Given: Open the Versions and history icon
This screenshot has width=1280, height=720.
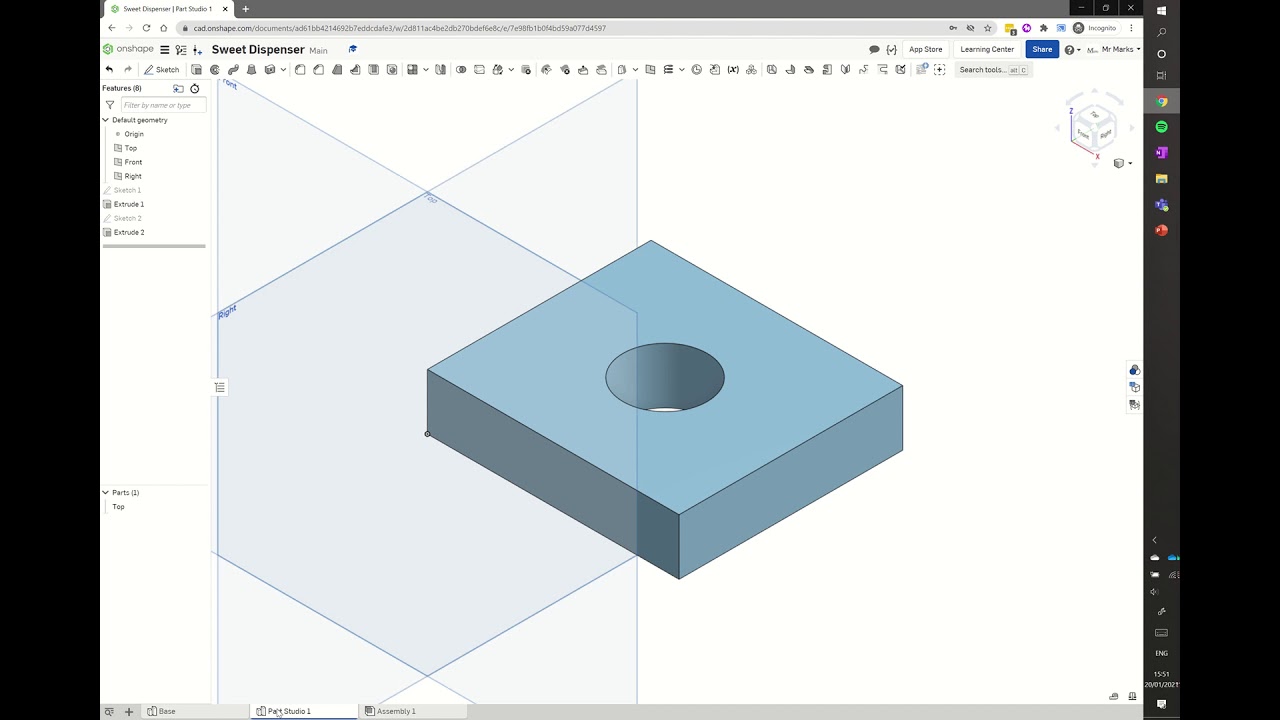Looking at the screenshot, I should coord(181,50).
